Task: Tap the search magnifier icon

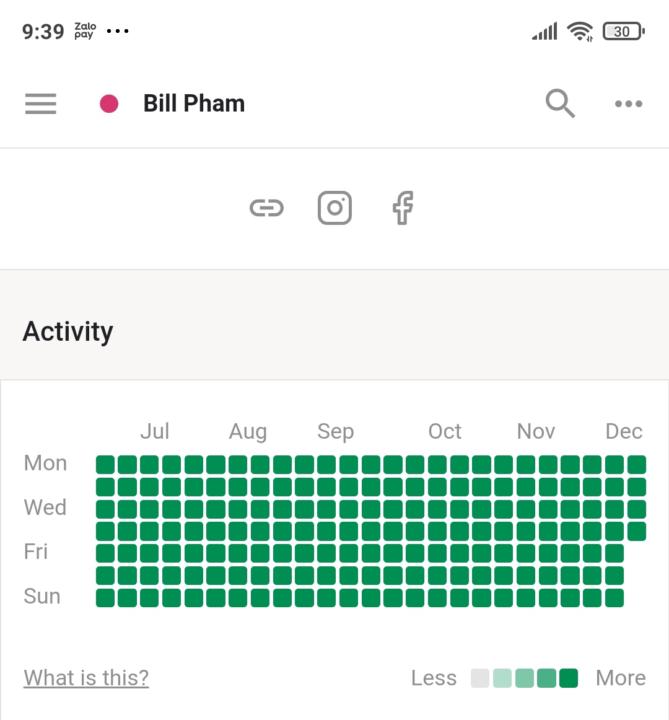Action: [x=560, y=103]
